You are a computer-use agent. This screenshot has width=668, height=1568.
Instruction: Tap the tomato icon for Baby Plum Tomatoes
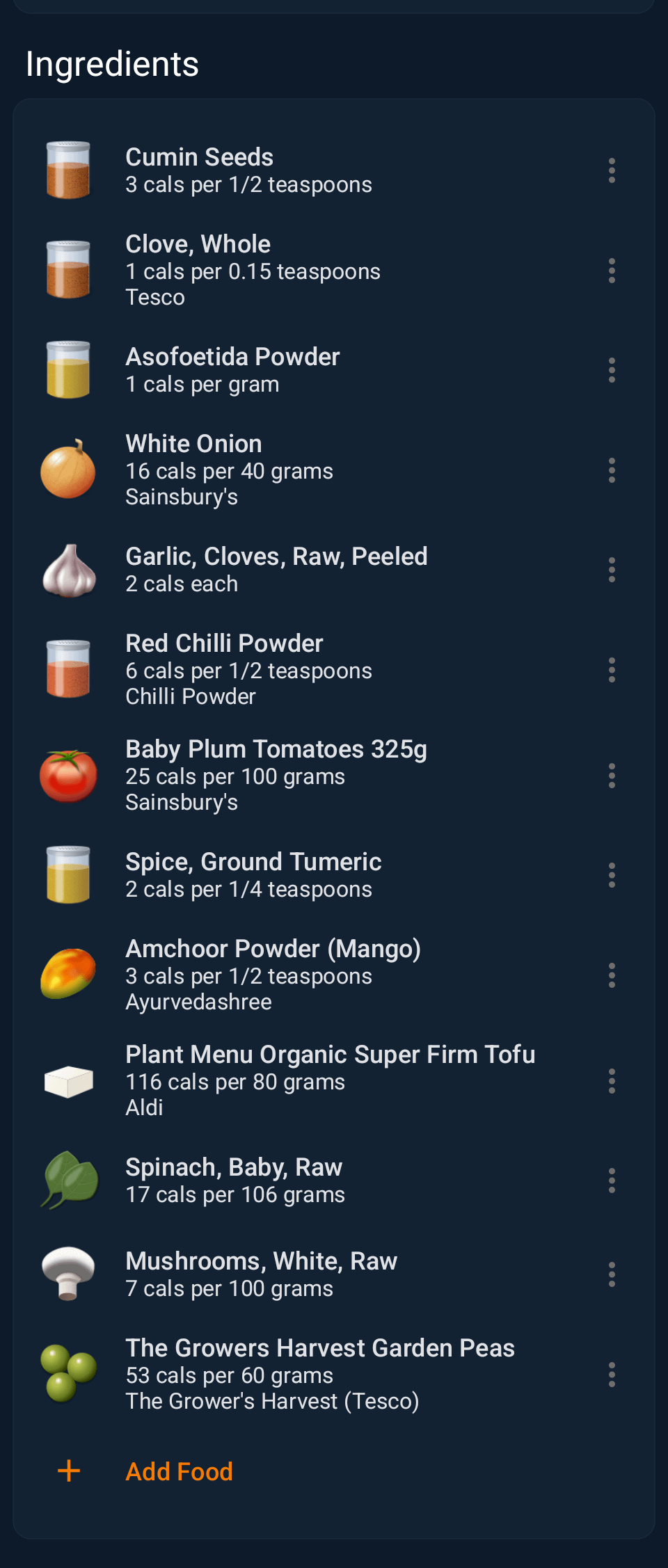pyautogui.click(x=68, y=776)
